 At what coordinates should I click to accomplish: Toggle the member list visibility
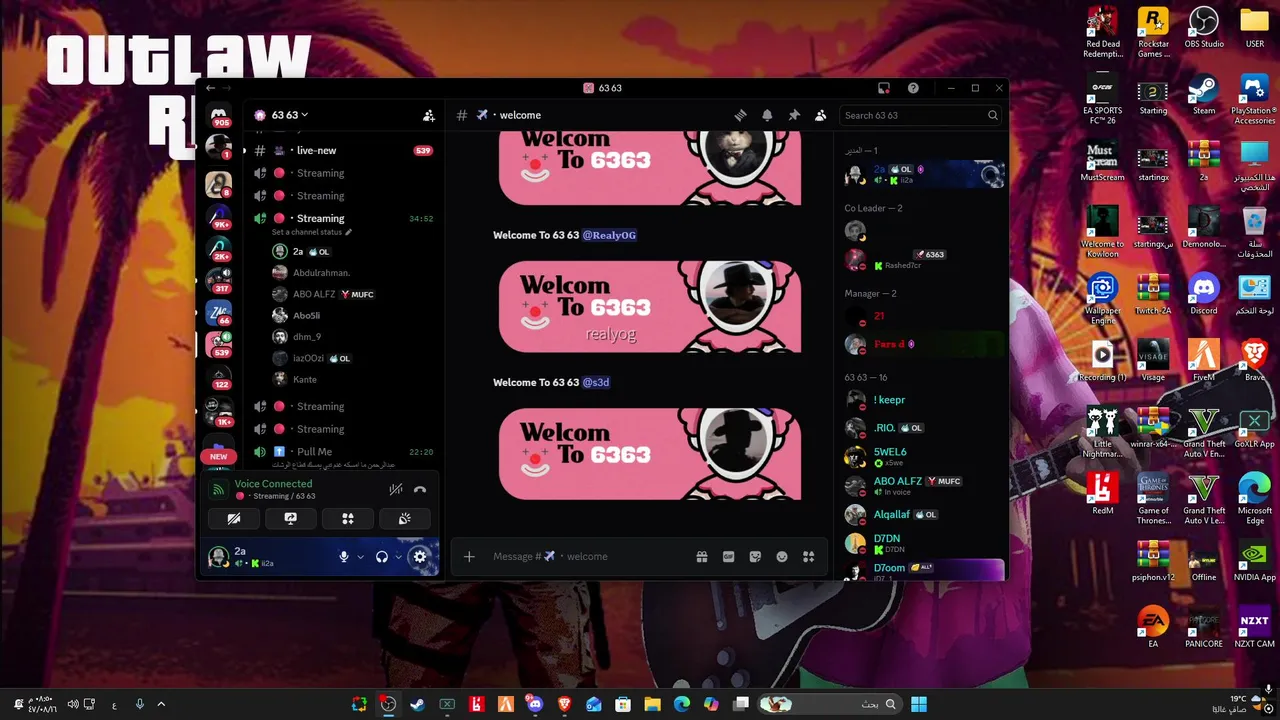[x=821, y=115]
